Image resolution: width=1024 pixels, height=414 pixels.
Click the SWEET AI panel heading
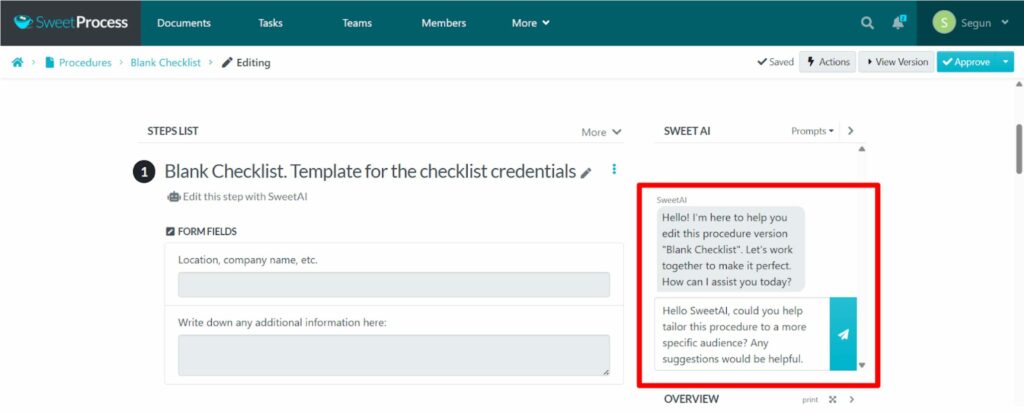(x=686, y=131)
